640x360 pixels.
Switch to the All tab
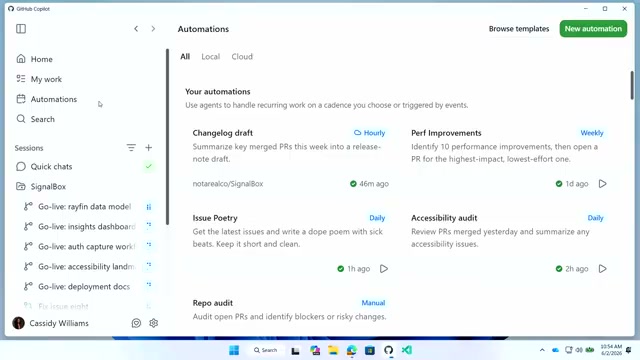[x=185, y=56]
